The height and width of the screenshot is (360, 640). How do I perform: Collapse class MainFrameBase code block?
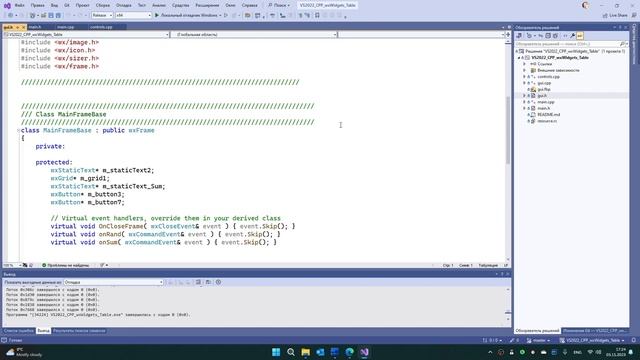[x=18, y=130]
